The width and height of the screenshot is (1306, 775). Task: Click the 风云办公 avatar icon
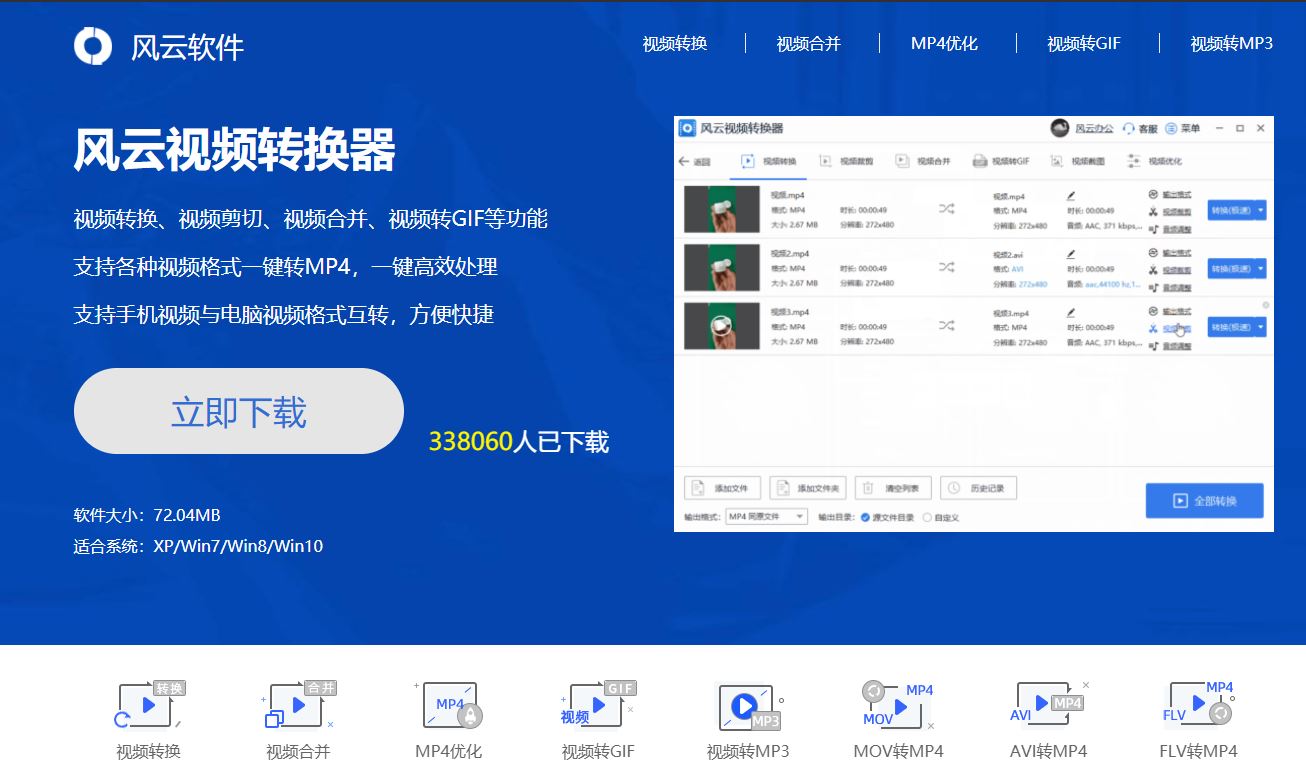[1060, 128]
